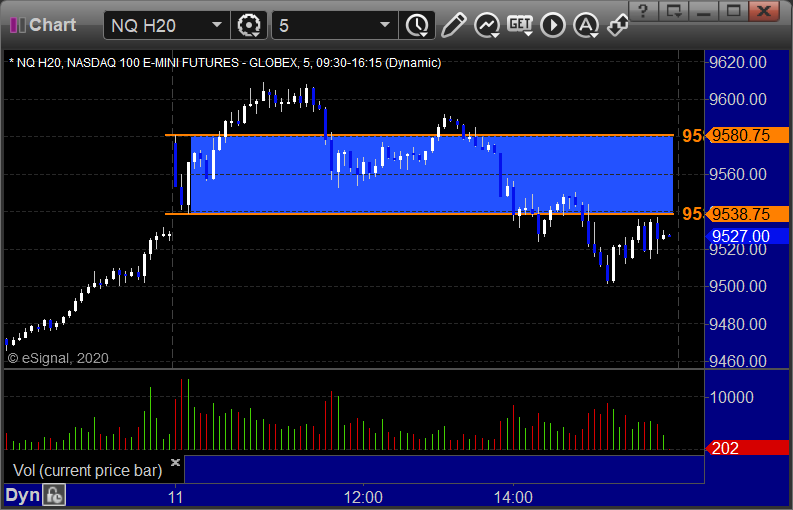Open the circled A alerts icon
The image size is (793, 510).
(586, 25)
